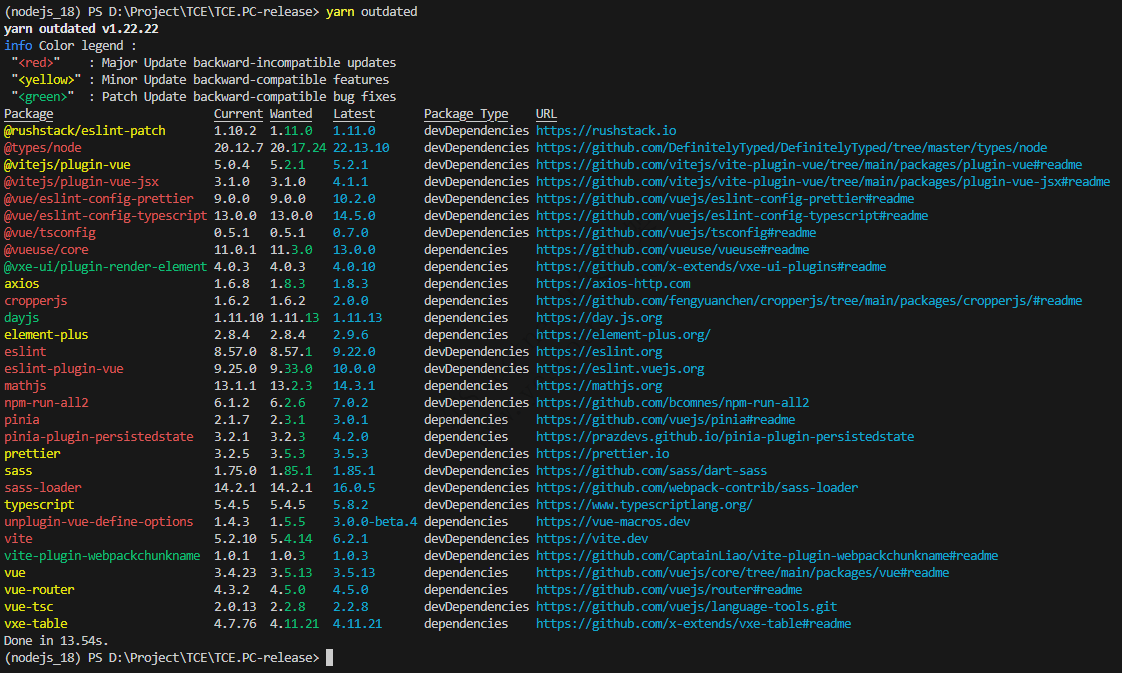
Task: Click the '@vueuse/core' package name
Action: (x=47, y=250)
